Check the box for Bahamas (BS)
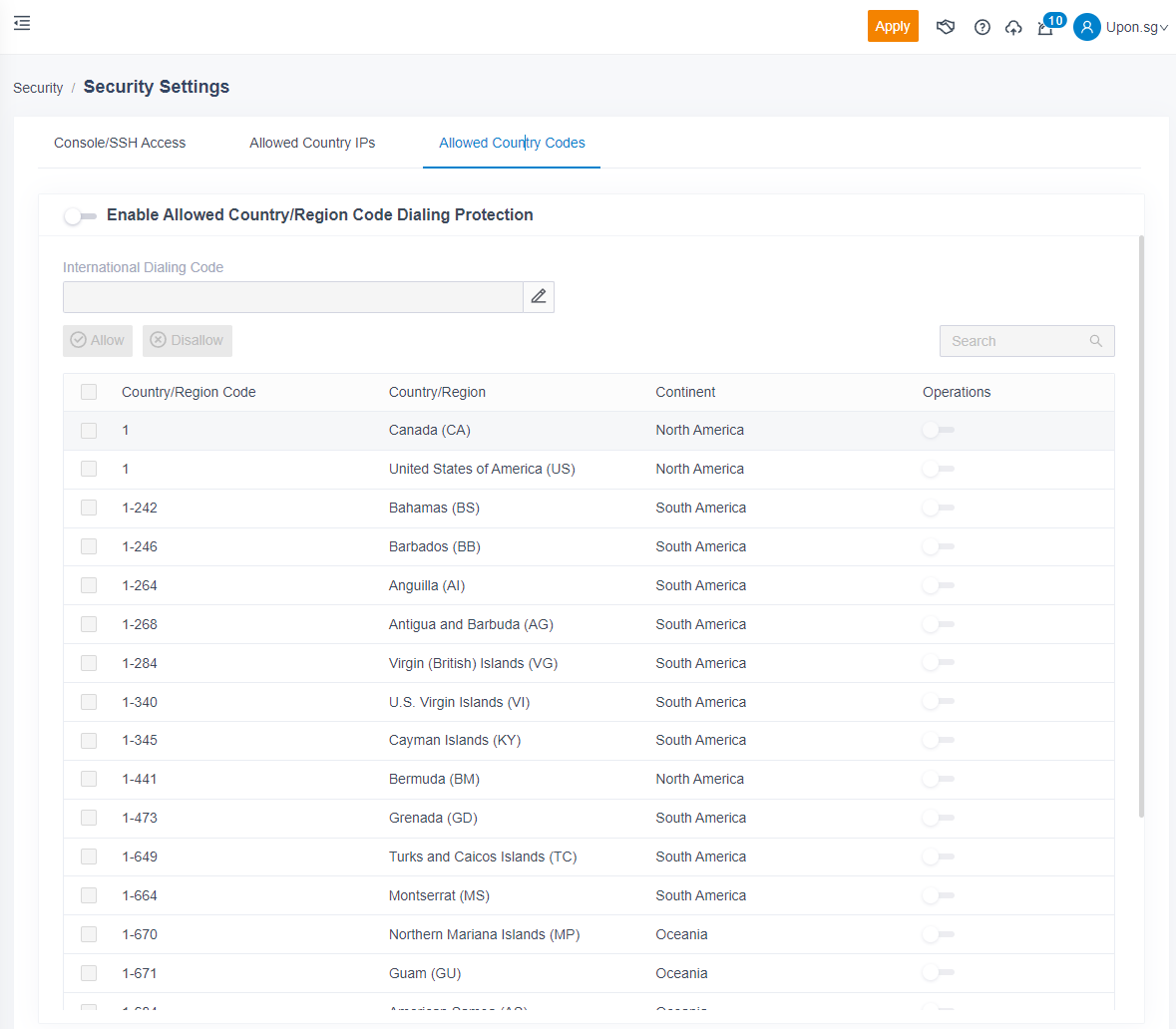 point(89,508)
